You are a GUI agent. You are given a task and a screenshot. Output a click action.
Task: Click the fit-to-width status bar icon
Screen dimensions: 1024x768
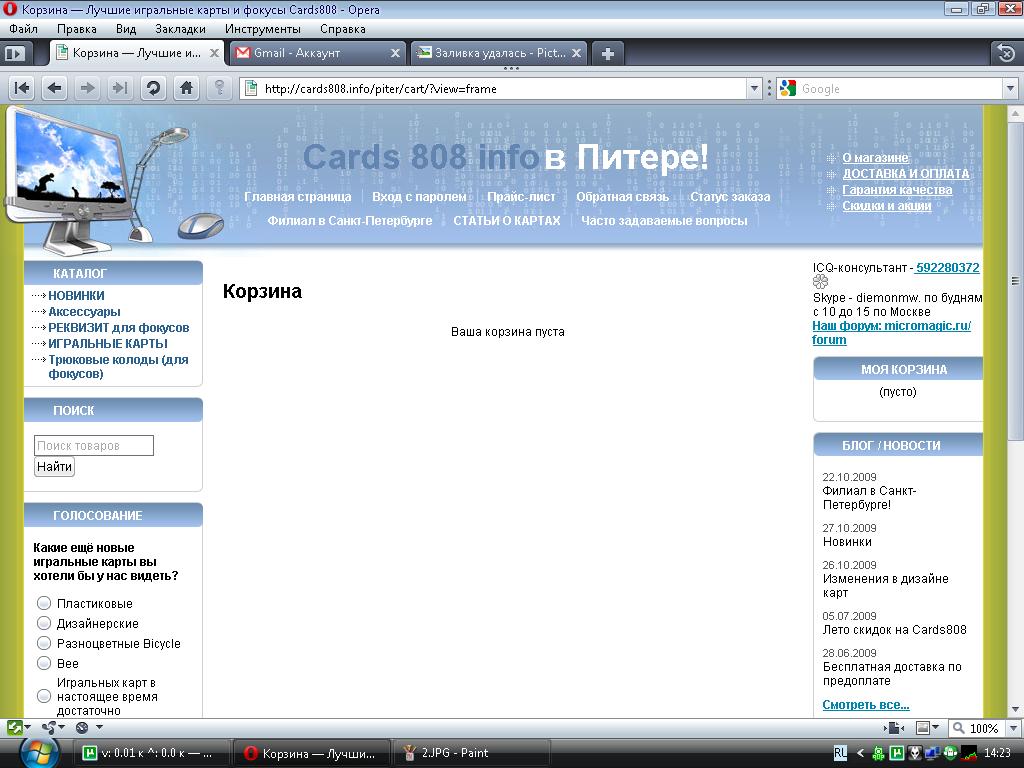894,728
